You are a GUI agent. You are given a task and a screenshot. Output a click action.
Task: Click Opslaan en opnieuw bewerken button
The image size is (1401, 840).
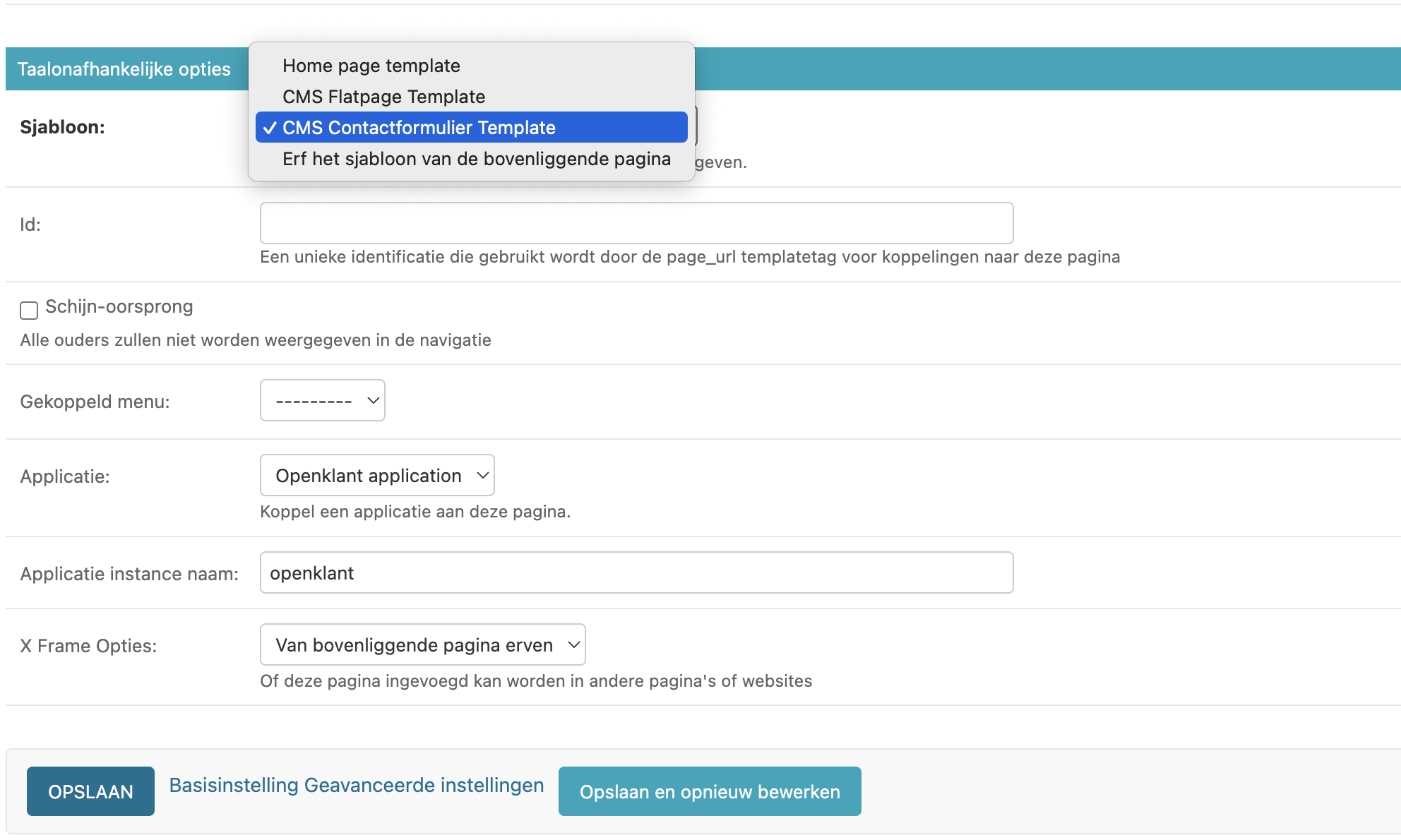(x=709, y=791)
